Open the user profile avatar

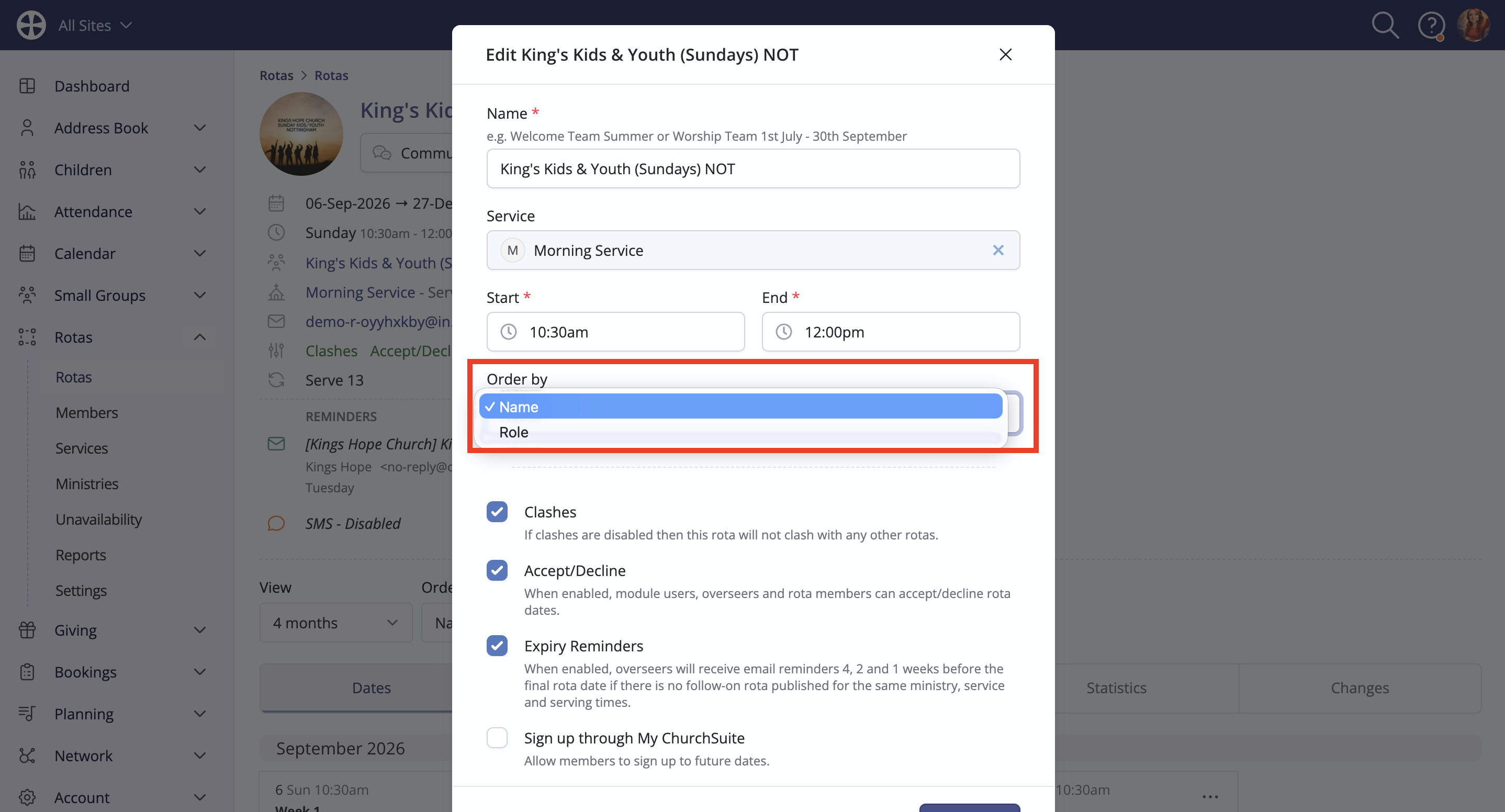(1474, 25)
